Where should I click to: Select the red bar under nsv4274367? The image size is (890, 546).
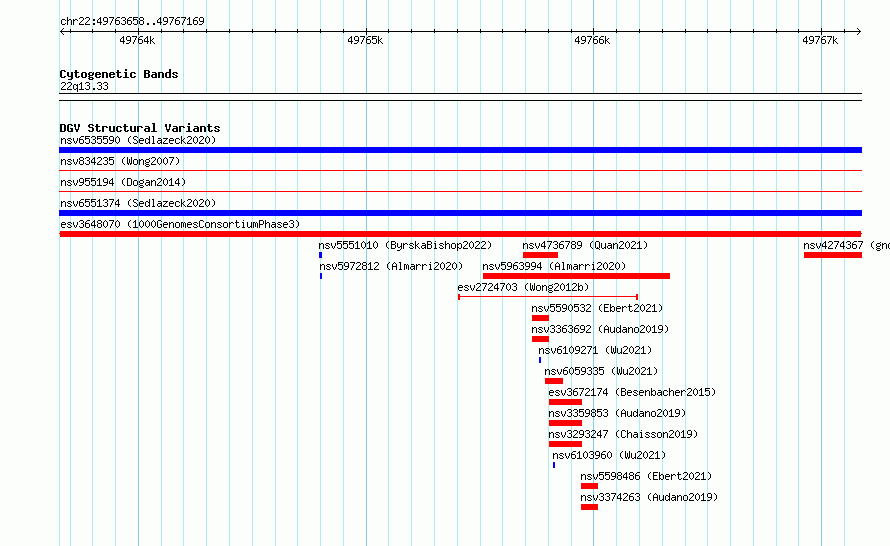pos(833,255)
